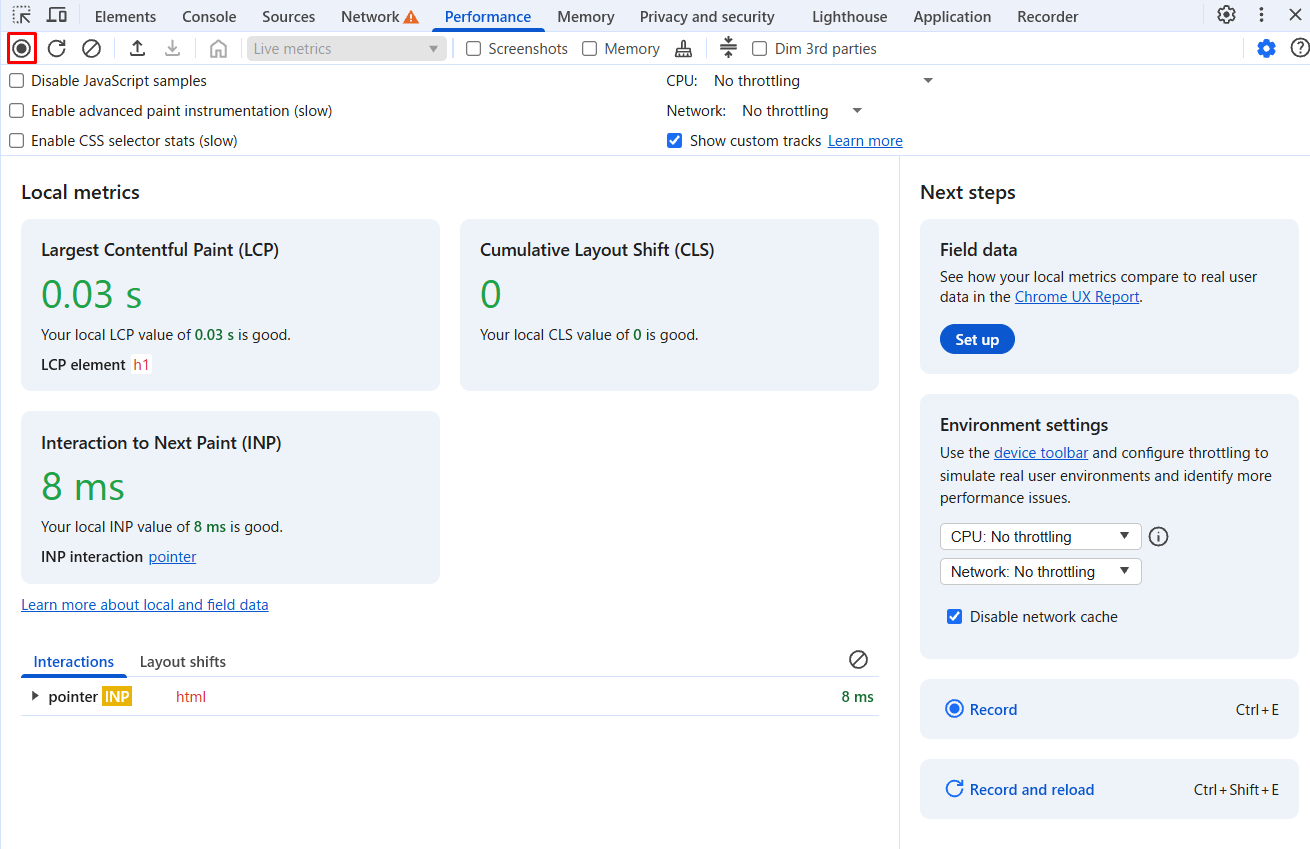Start recording with the toolbar record icon

point(21,48)
